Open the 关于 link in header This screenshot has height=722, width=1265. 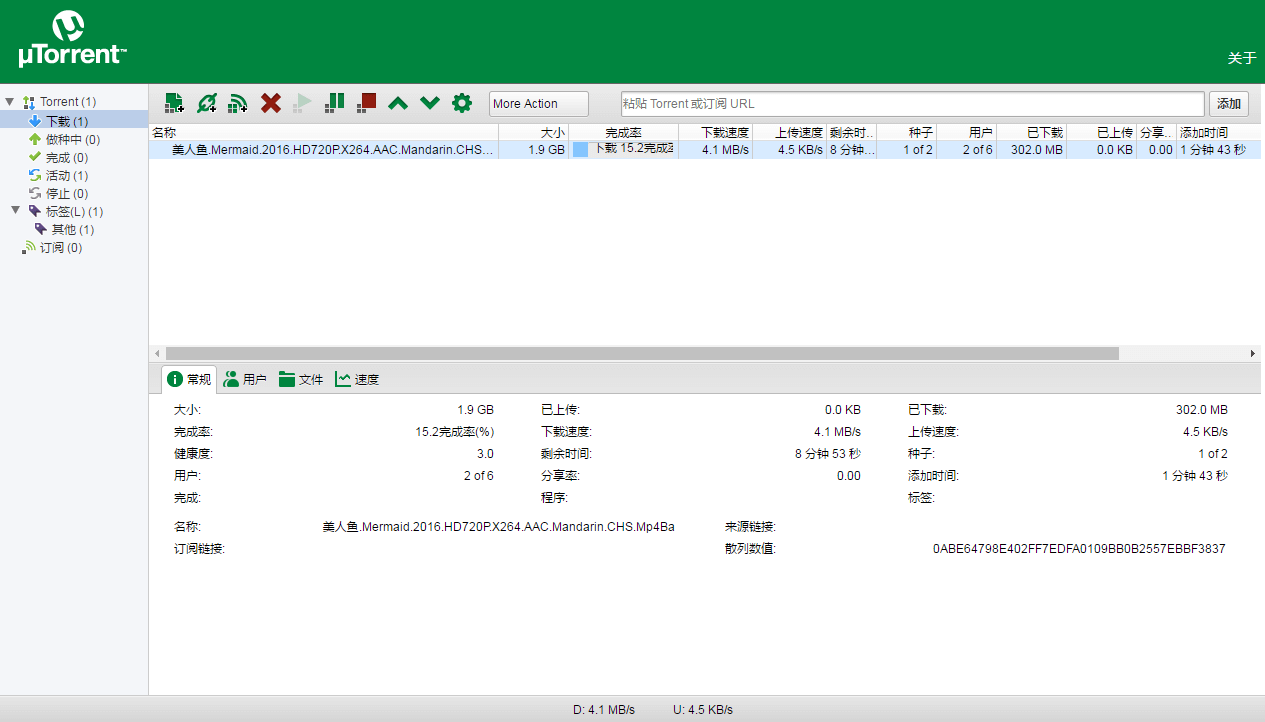click(1242, 58)
